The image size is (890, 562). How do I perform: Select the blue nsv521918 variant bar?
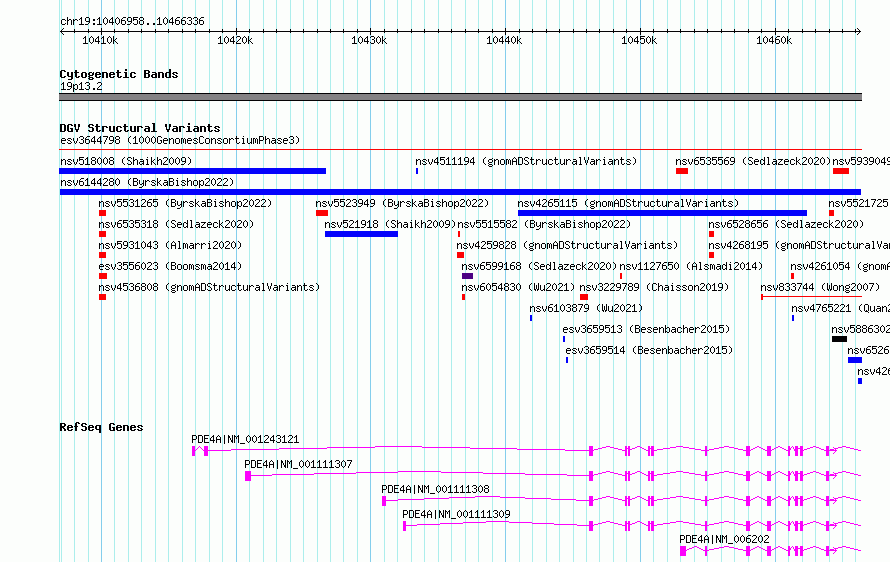tap(361, 234)
